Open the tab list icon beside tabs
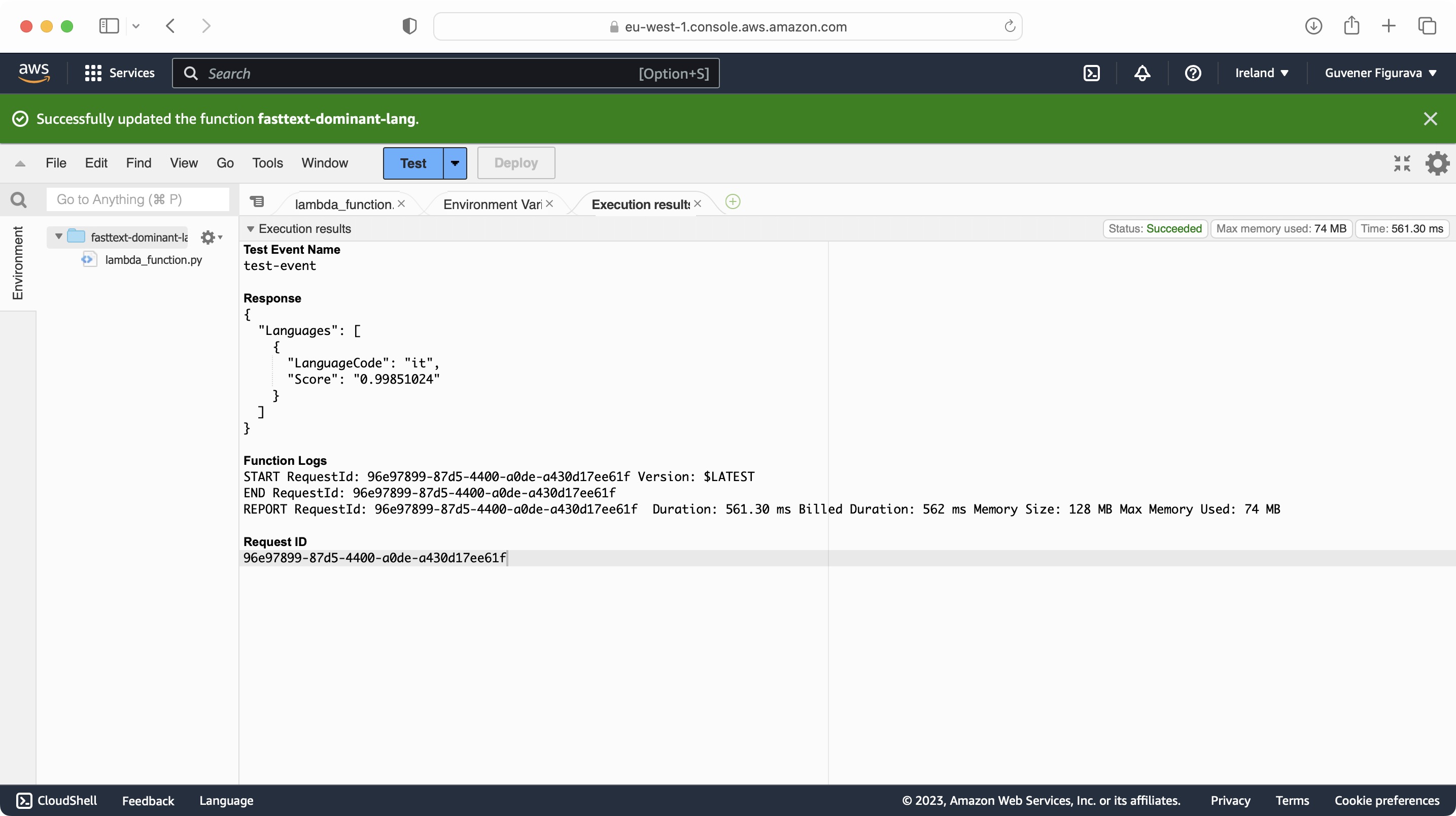Image resolution: width=1456 pixels, height=816 pixels. pos(257,202)
